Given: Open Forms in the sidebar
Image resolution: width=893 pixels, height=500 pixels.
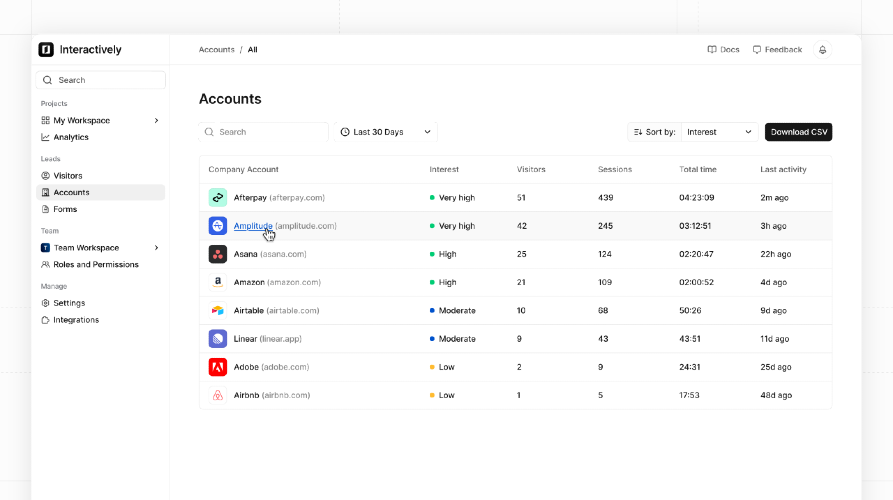Looking at the screenshot, I should pyautogui.click(x=65, y=210).
